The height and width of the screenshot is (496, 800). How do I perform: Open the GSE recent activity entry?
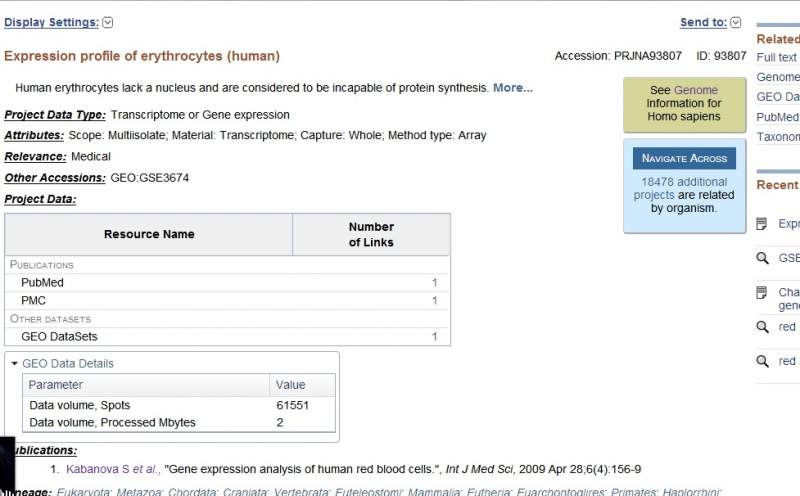click(789, 258)
